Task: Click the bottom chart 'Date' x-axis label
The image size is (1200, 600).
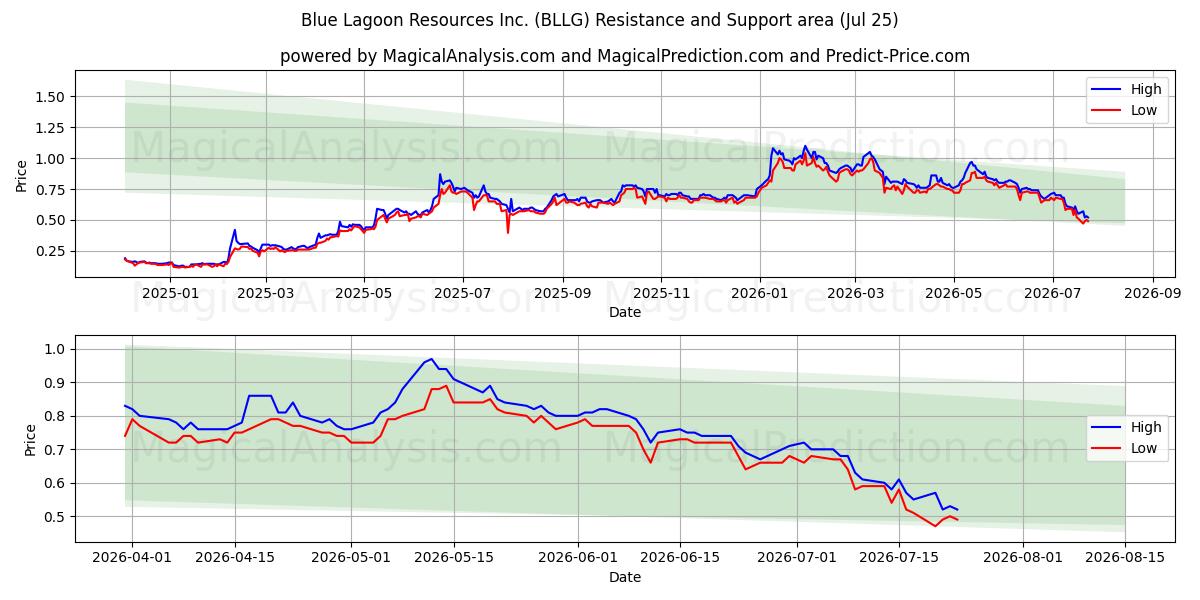Action: 625,577
